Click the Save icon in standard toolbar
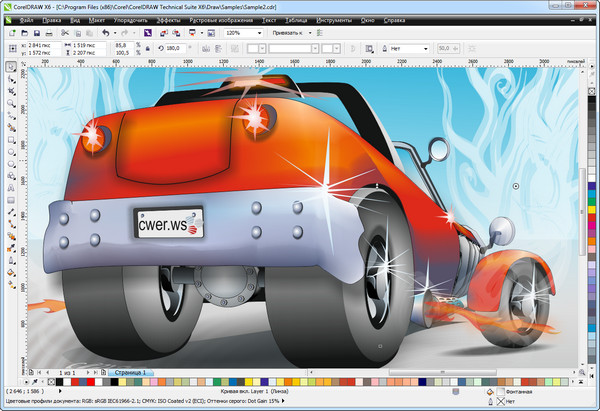Viewport: 600px width, 411px height. [36, 33]
